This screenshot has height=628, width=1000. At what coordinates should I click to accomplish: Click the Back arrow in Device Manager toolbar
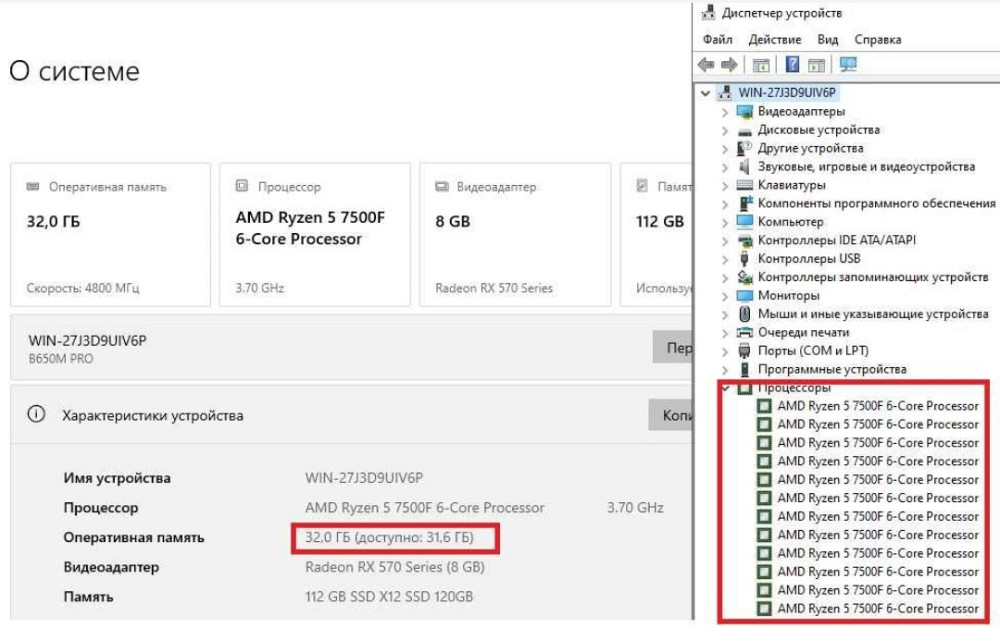point(706,65)
